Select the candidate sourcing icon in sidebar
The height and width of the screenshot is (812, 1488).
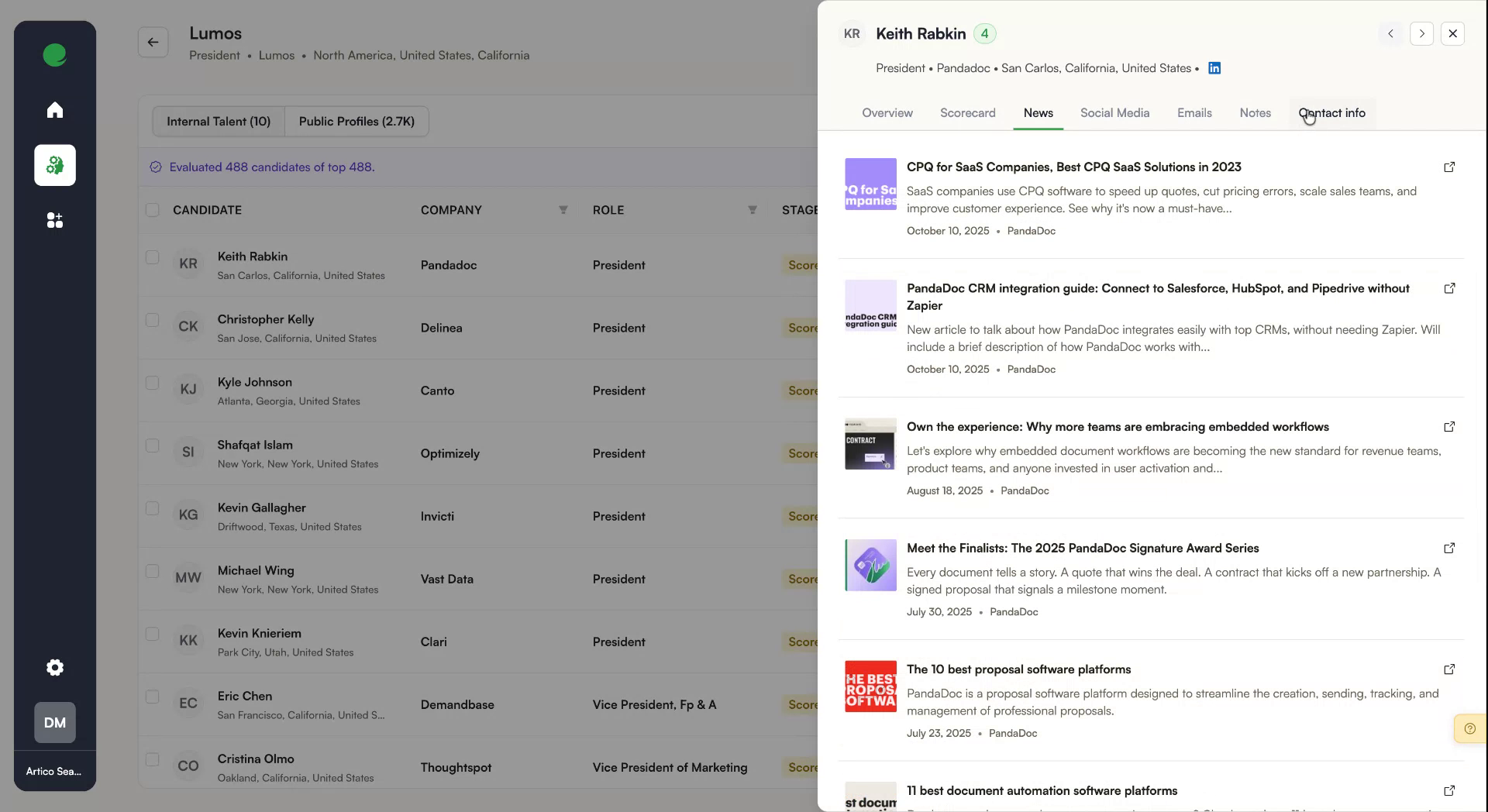click(x=54, y=165)
